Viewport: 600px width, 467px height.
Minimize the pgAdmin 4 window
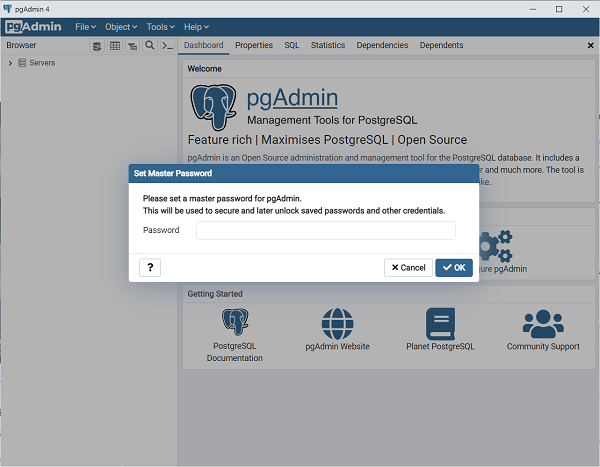click(x=533, y=9)
